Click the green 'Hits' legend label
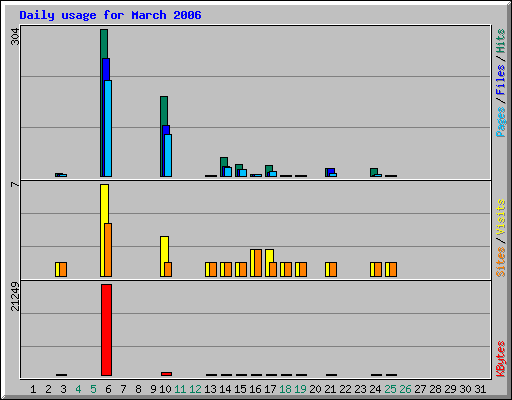 coord(501,41)
